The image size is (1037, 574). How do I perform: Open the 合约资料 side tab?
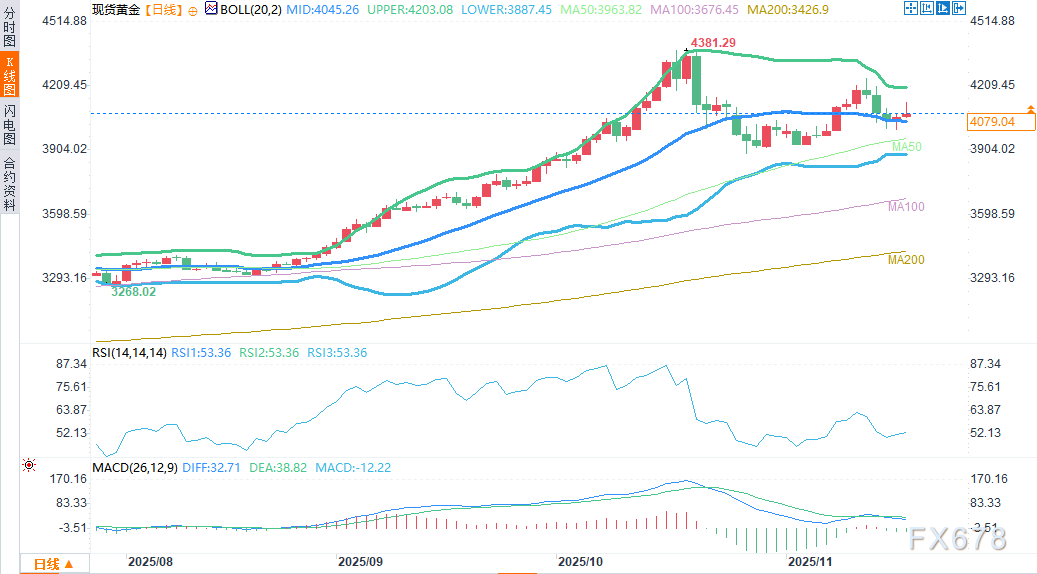pyautogui.click(x=9, y=183)
